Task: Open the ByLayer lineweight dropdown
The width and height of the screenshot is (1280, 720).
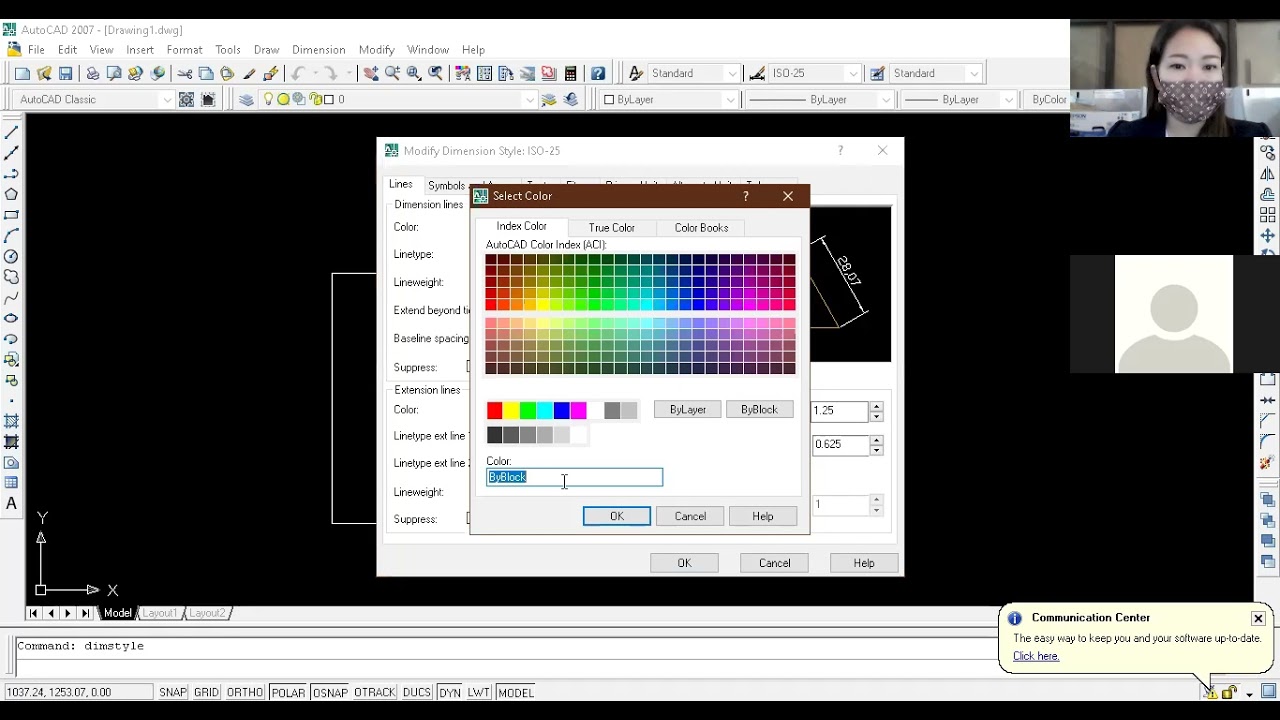Action: click(1009, 99)
